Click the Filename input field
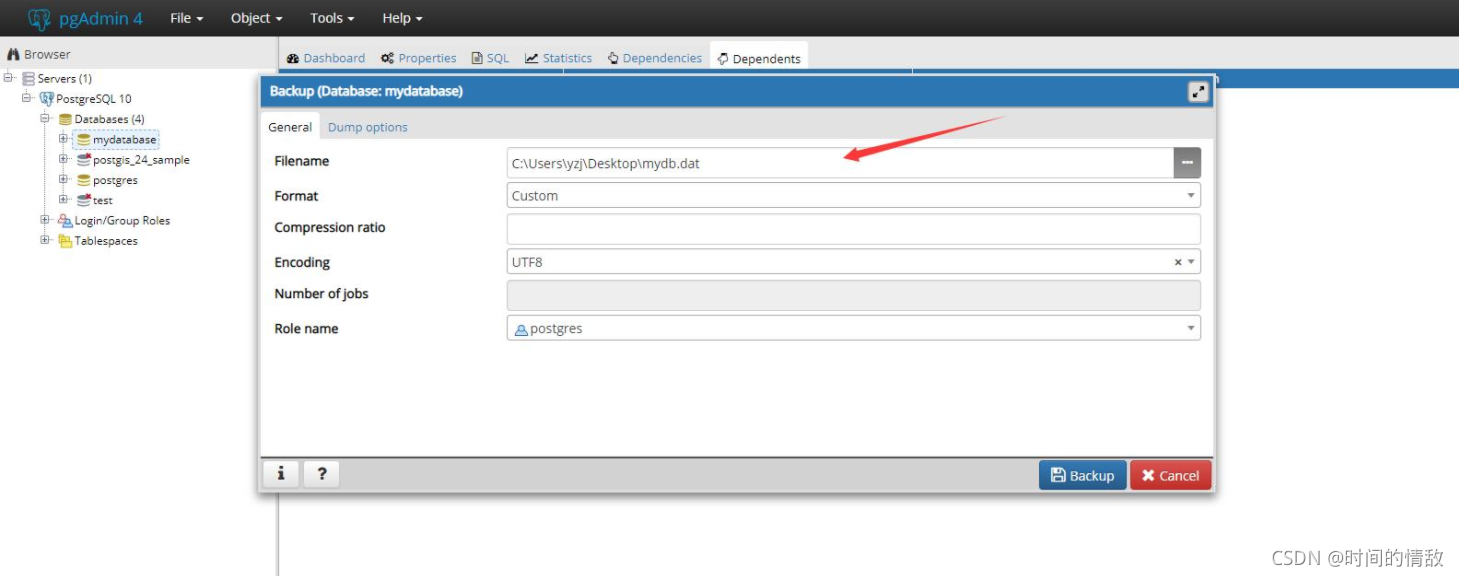1459x576 pixels. (x=840, y=163)
